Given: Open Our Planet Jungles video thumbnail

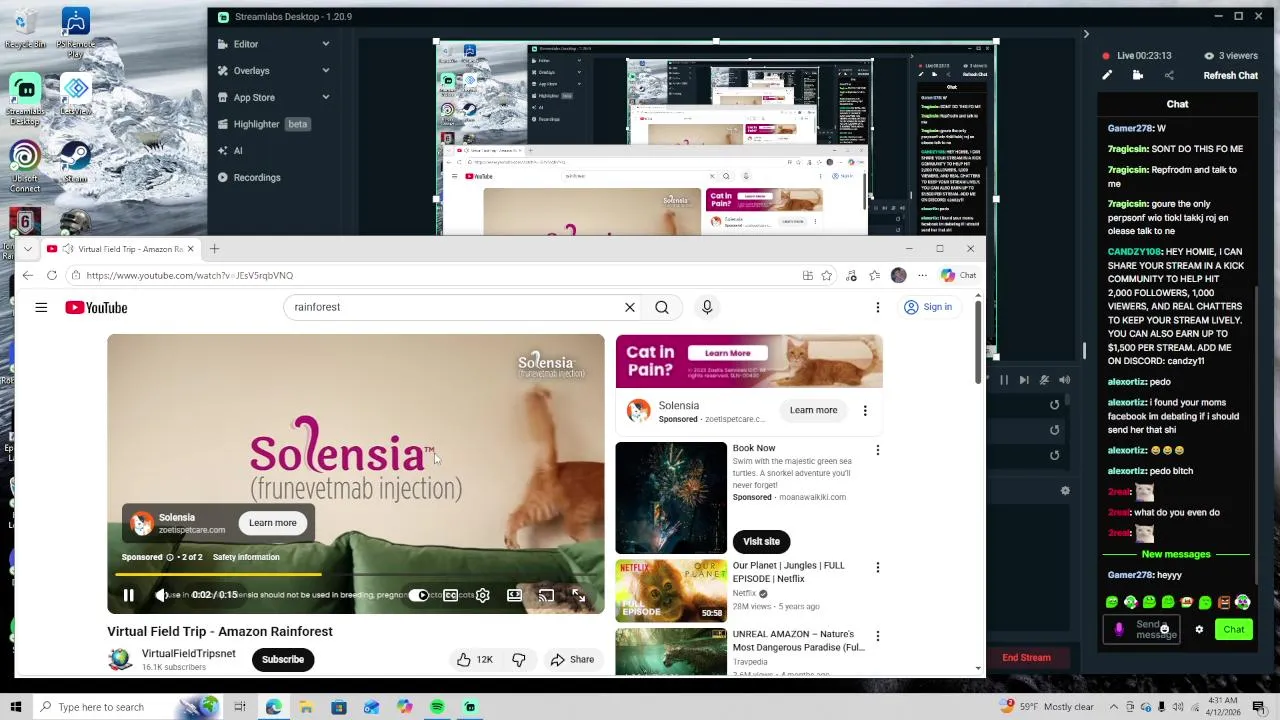Looking at the screenshot, I should pos(671,590).
